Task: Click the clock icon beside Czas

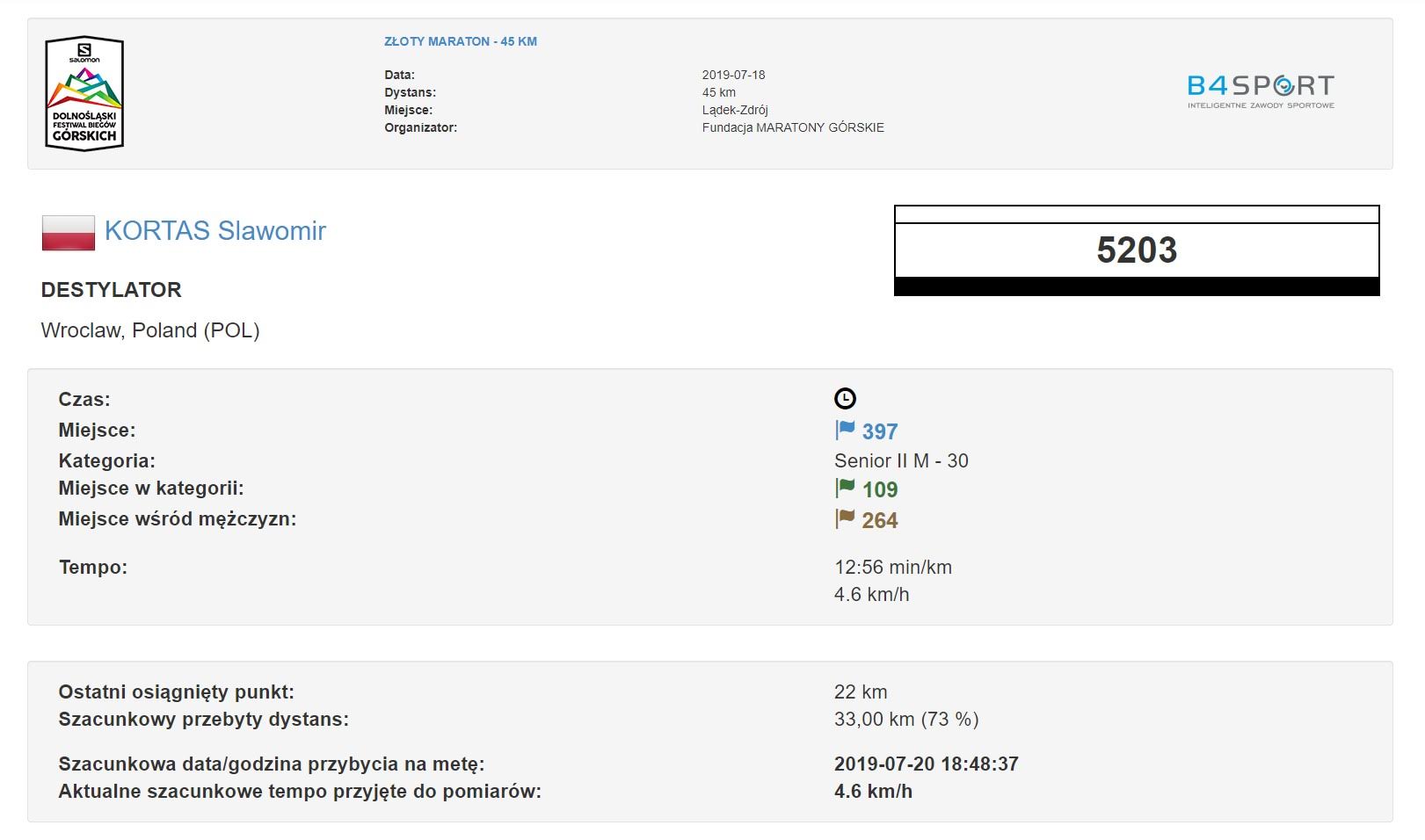Action: [845, 399]
